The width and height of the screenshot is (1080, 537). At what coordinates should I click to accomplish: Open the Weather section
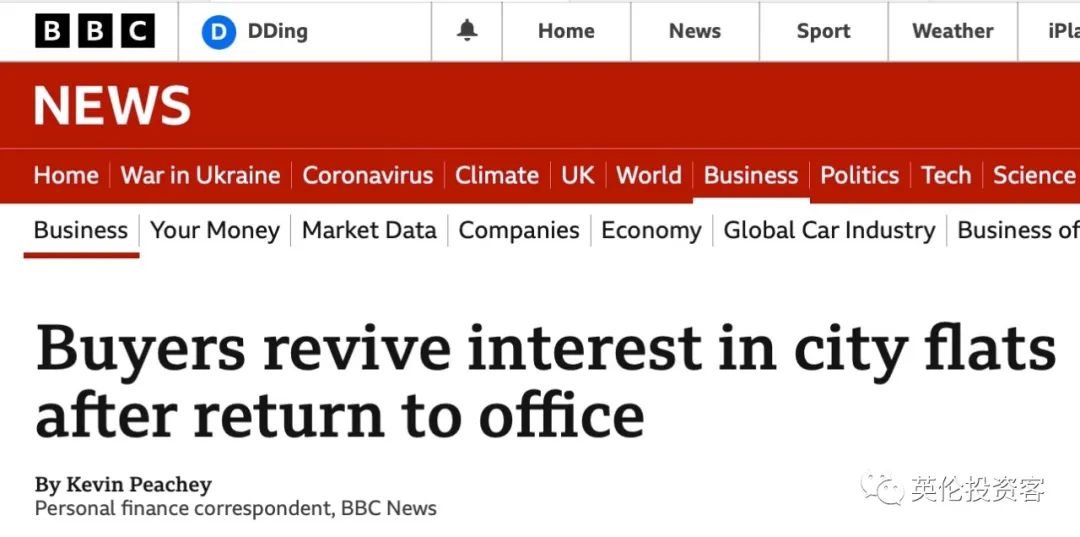(953, 31)
